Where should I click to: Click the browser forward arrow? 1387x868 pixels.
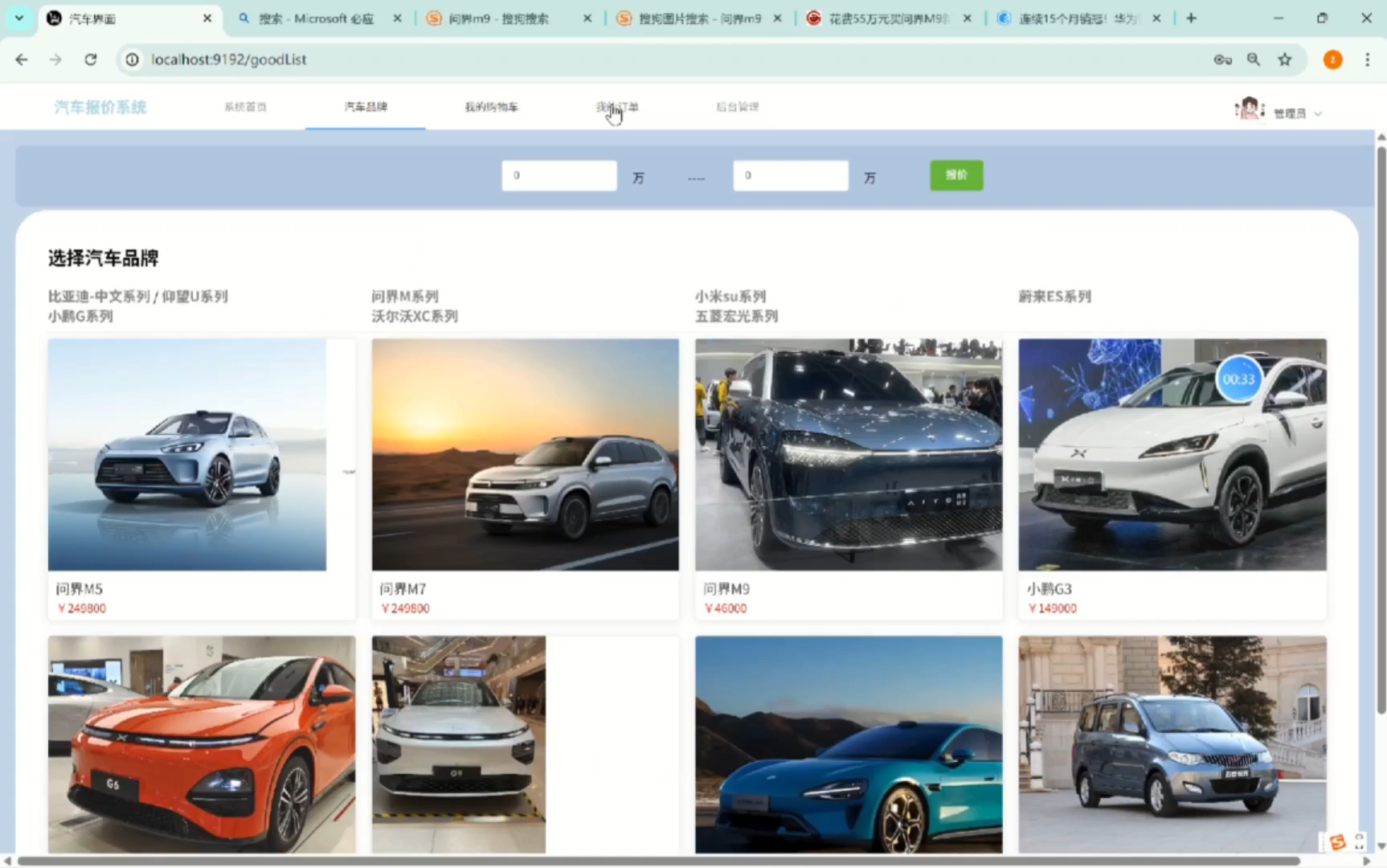55,59
